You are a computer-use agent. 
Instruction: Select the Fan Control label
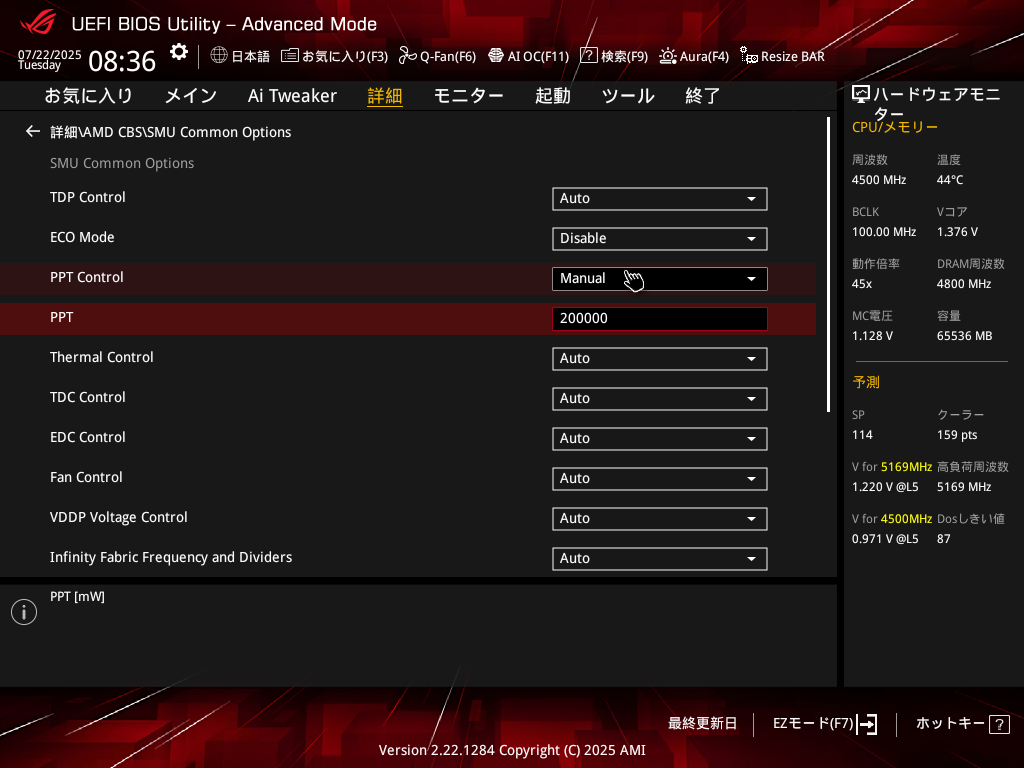[x=86, y=477]
